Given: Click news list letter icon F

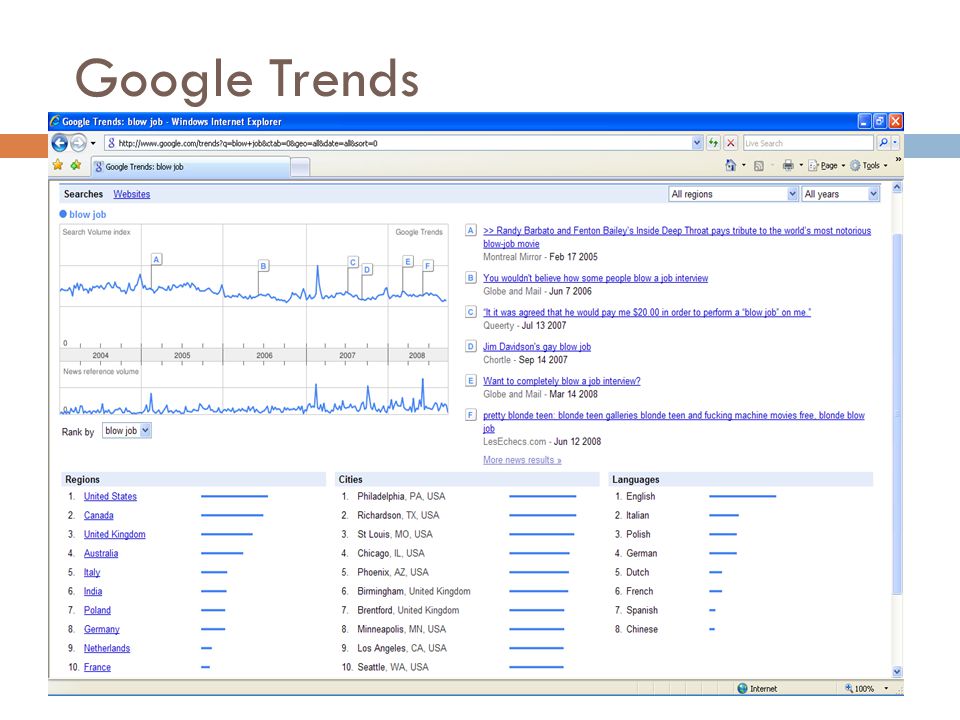Looking at the screenshot, I should 470,414.
